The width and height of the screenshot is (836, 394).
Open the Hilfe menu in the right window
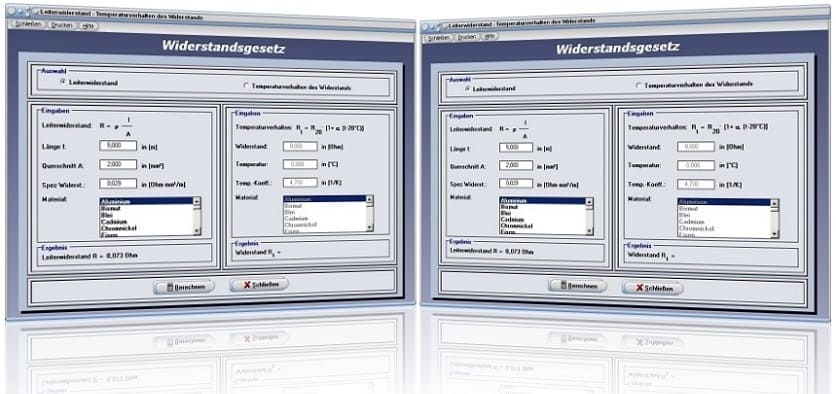coord(490,36)
